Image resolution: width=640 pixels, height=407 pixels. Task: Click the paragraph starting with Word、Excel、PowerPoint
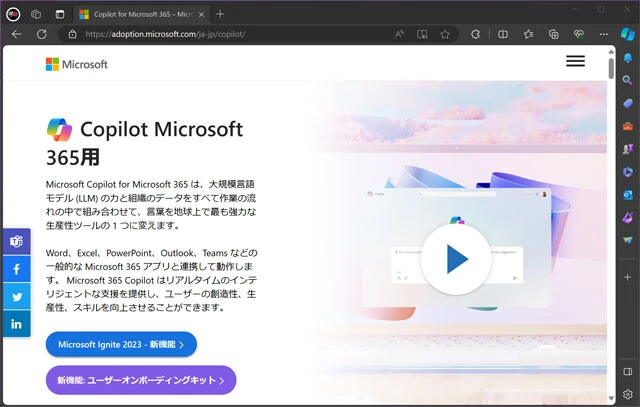tap(151, 280)
